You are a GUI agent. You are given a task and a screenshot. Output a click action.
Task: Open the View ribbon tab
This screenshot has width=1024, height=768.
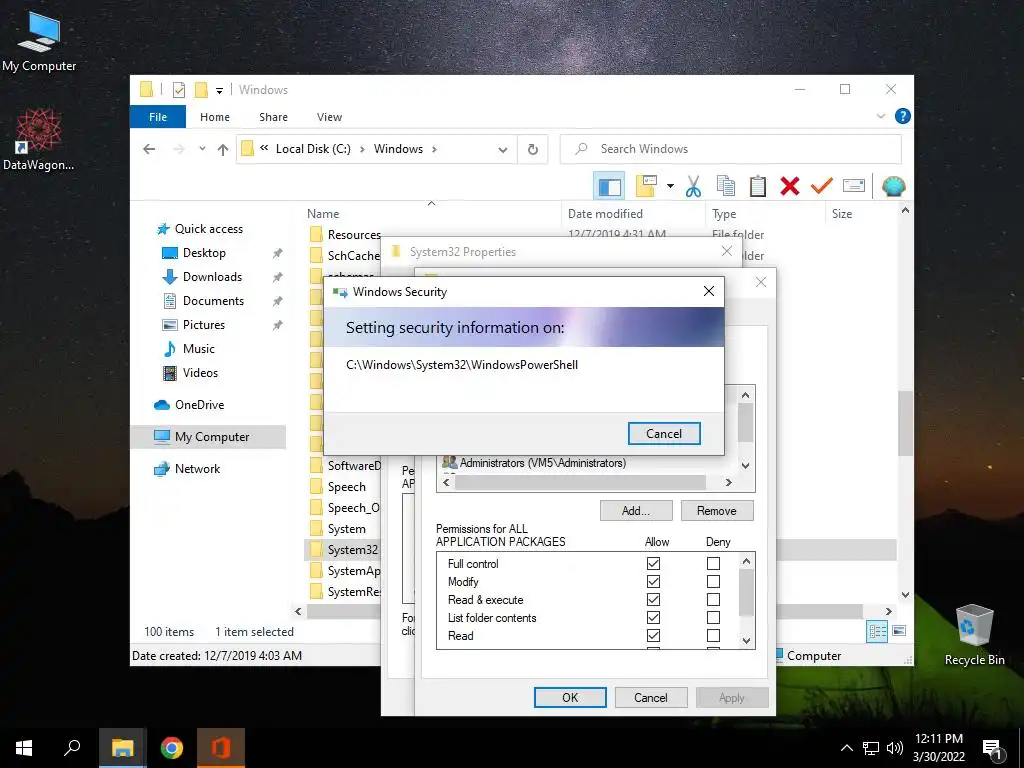click(329, 117)
